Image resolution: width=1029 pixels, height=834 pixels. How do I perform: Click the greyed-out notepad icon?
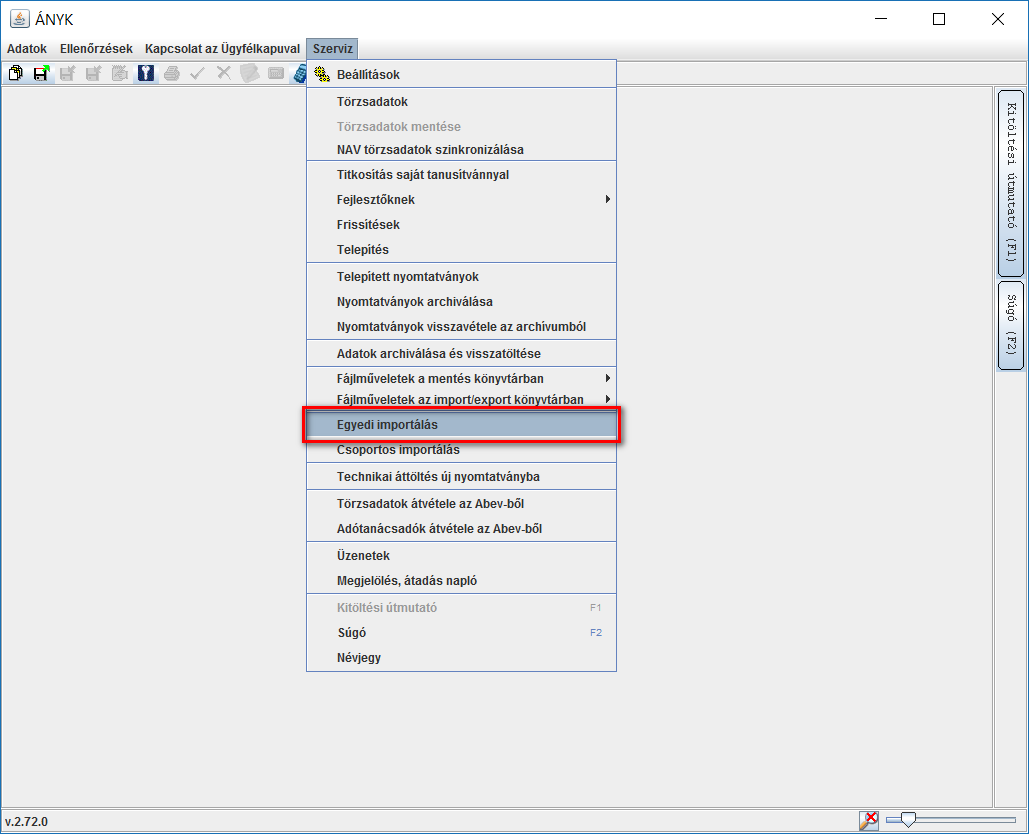(119, 73)
